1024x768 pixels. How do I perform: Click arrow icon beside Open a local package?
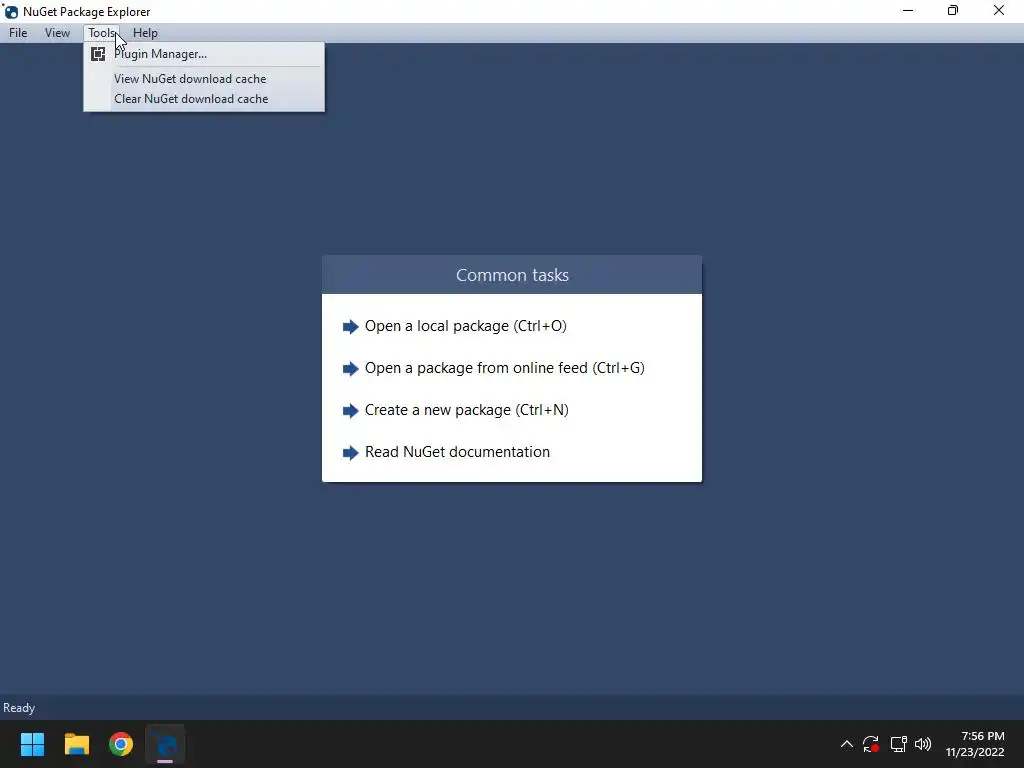click(351, 327)
